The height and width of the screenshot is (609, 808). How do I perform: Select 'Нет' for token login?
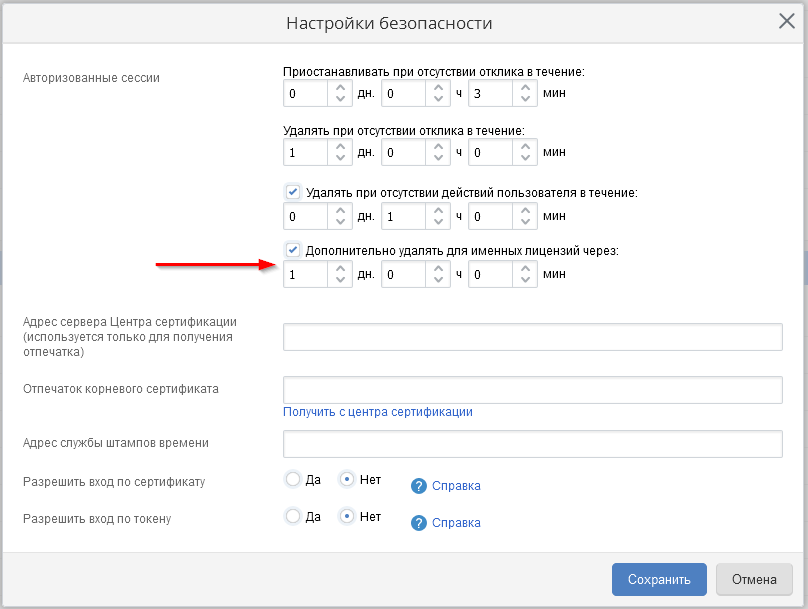tap(347, 517)
